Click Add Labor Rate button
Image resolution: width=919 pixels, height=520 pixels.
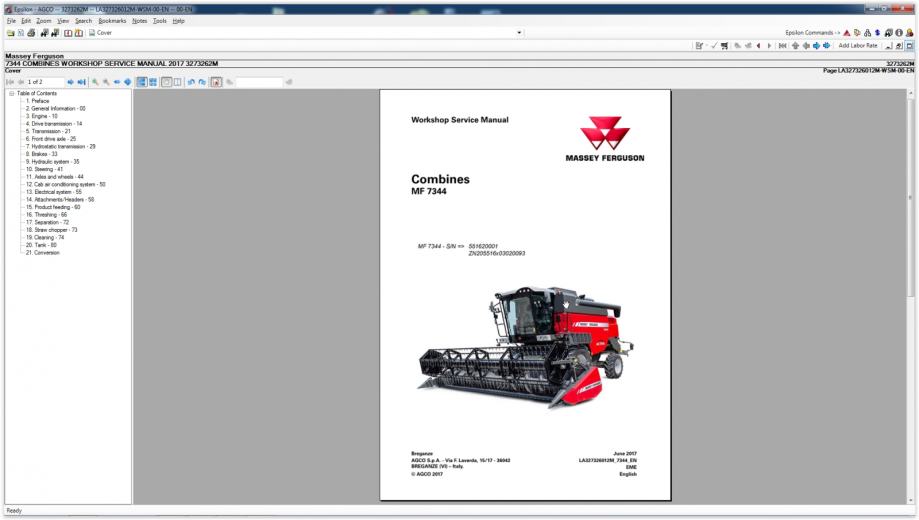tap(857, 46)
